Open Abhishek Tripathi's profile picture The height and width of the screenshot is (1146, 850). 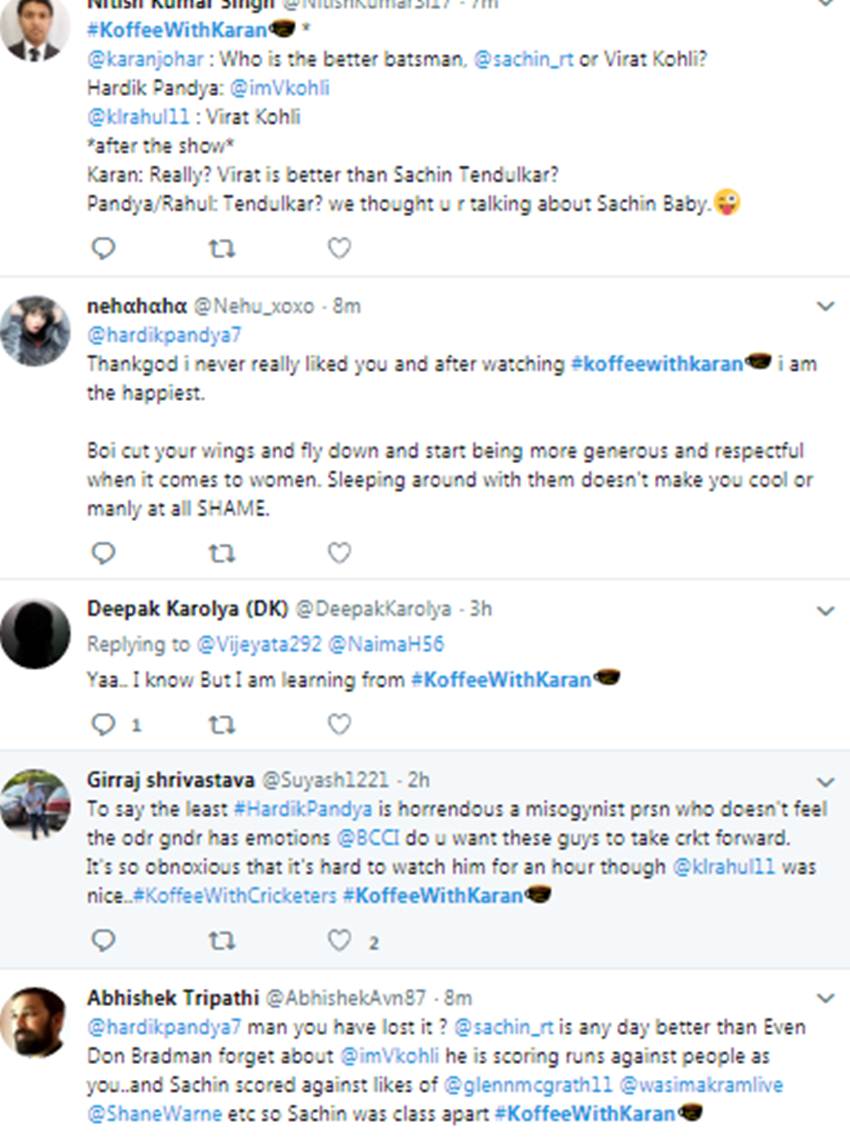click(x=36, y=1022)
